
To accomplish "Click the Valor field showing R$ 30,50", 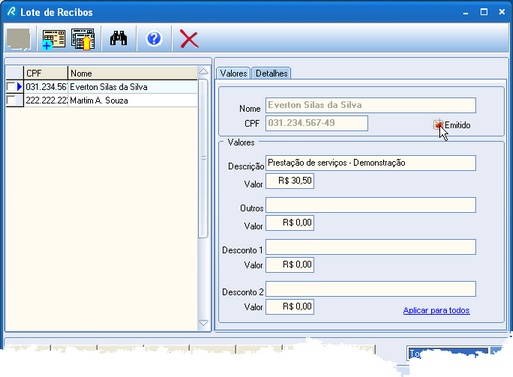I will [289, 181].
